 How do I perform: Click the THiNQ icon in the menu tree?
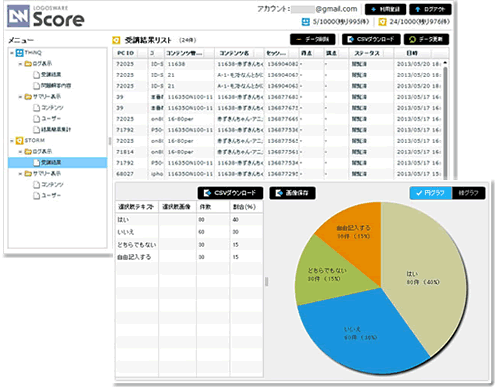[x=20, y=53]
